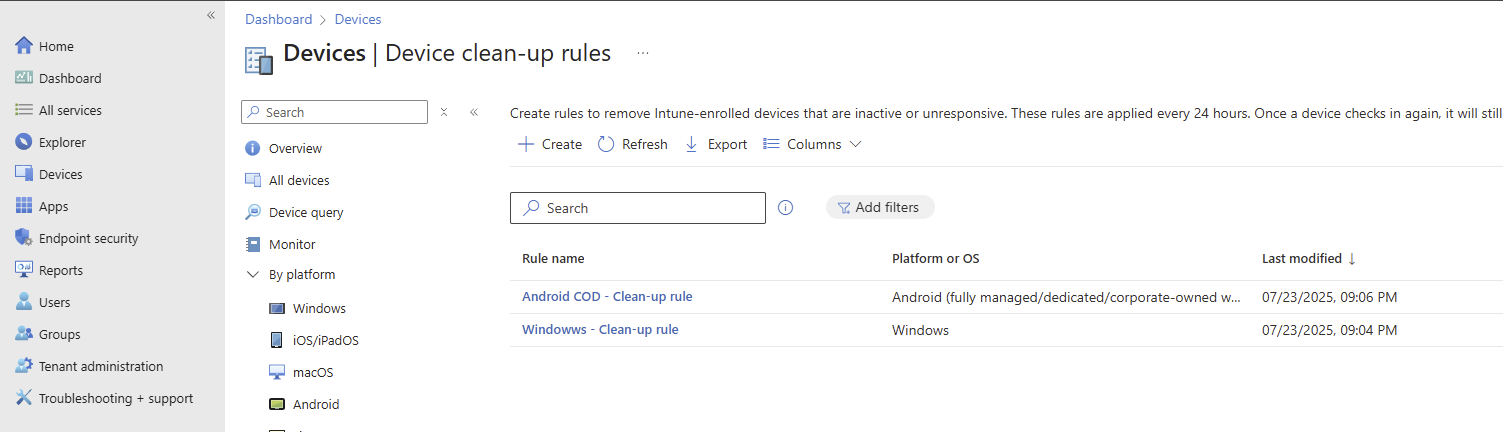Click the Android fully managed platform cell
Screen dimensions: 1503x432
[1066, 297]
